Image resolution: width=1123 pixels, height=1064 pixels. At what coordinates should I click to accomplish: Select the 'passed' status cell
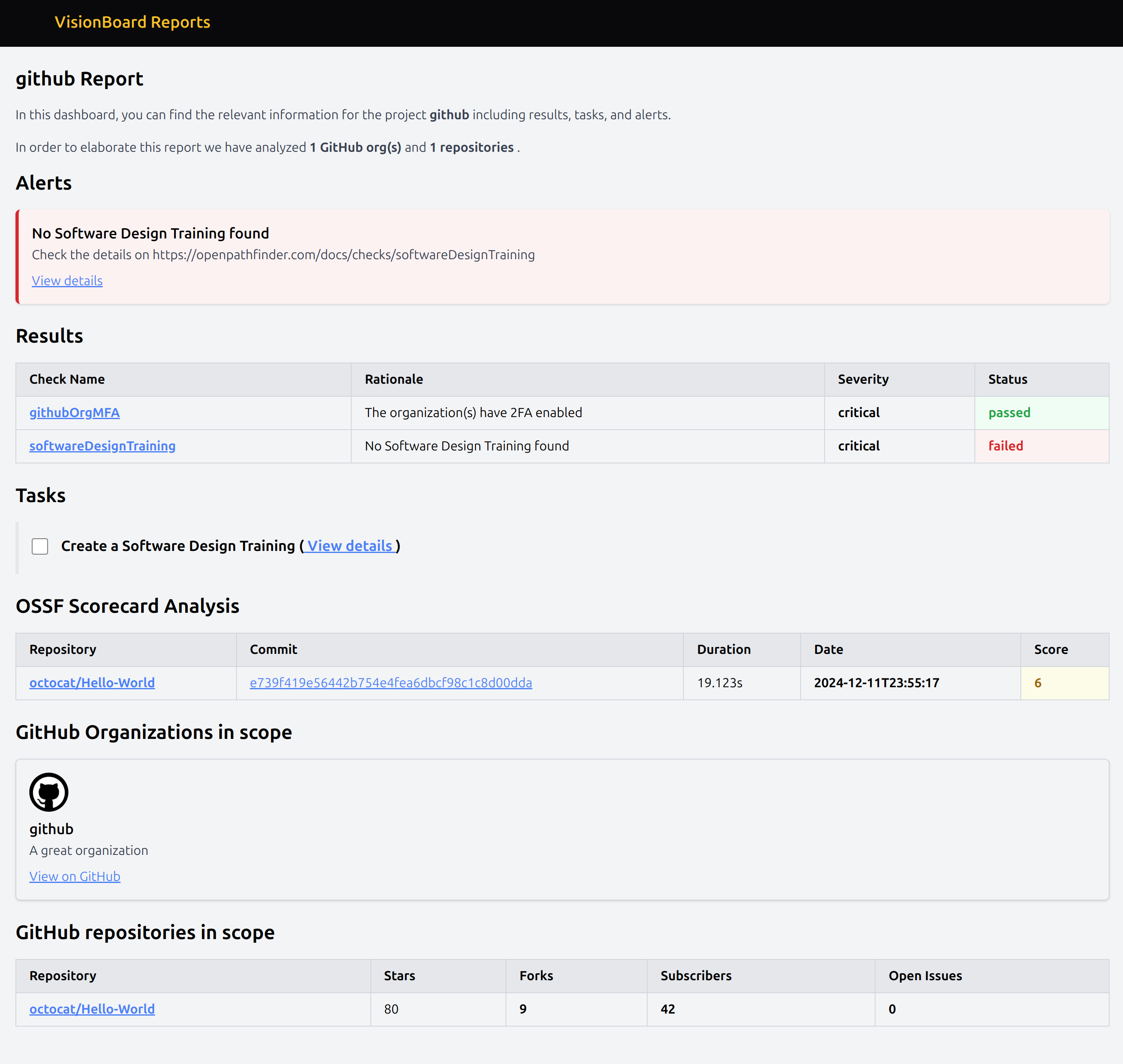click(1041, 412)
